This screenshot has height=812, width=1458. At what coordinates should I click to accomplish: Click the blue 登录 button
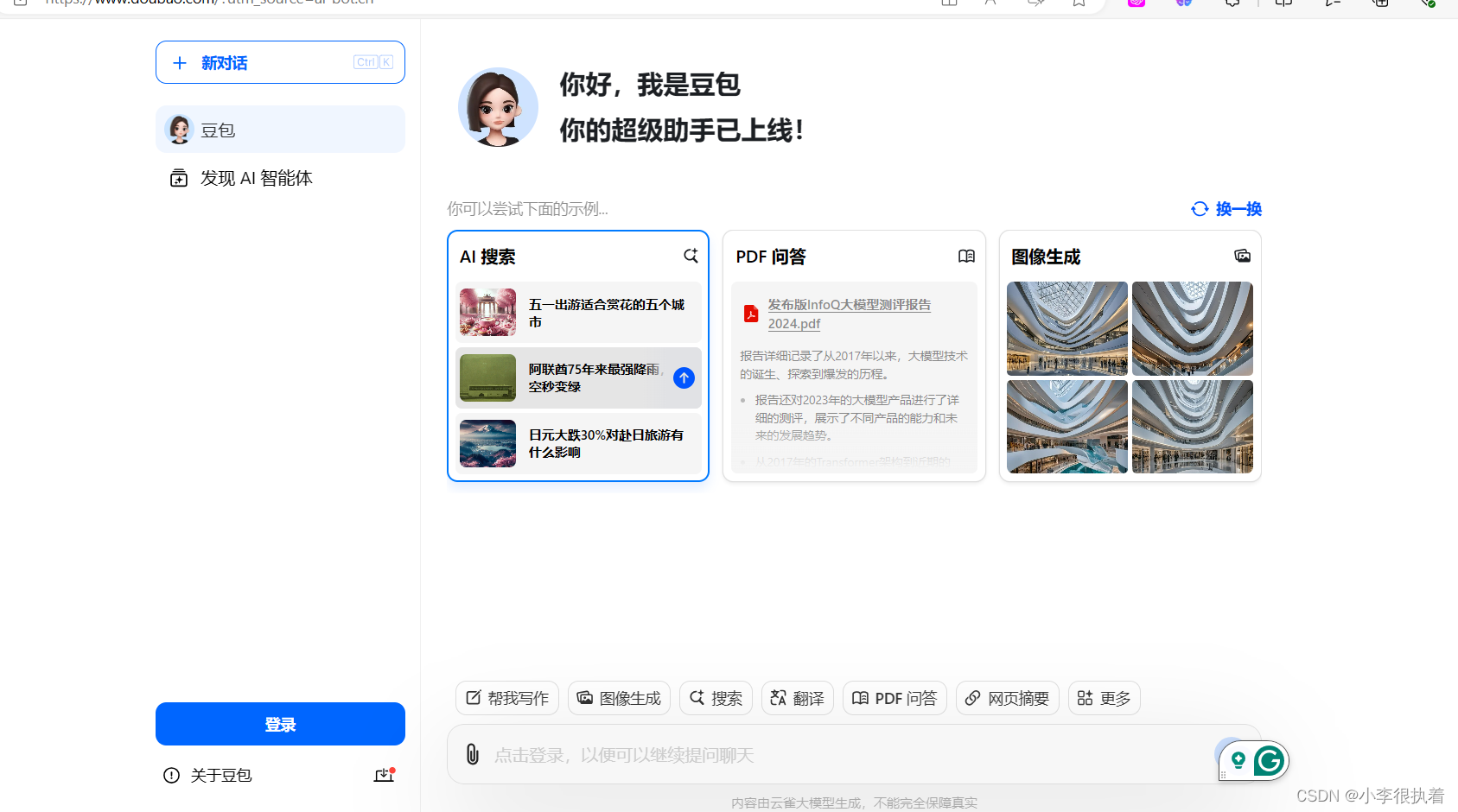280,724
